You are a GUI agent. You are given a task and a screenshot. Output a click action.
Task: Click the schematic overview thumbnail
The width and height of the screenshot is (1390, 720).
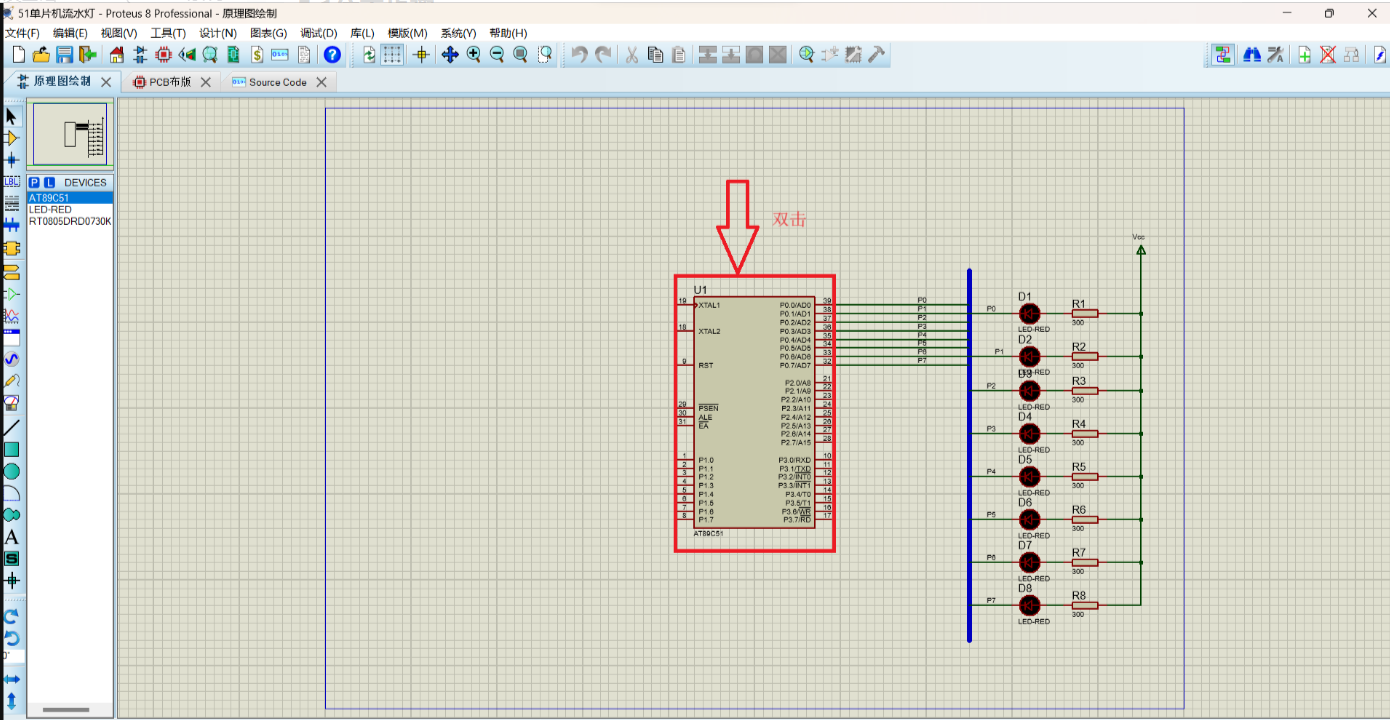tap(70, 134)
